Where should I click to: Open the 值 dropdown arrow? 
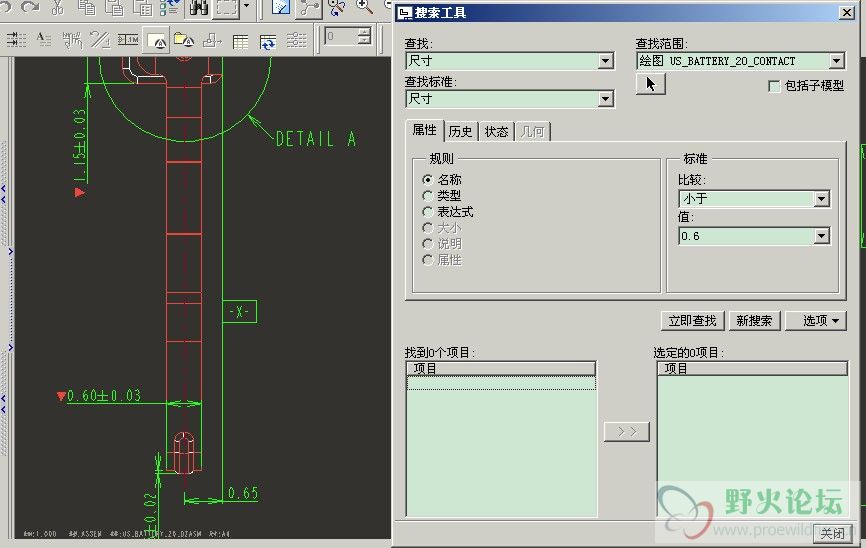coord(821,236)
